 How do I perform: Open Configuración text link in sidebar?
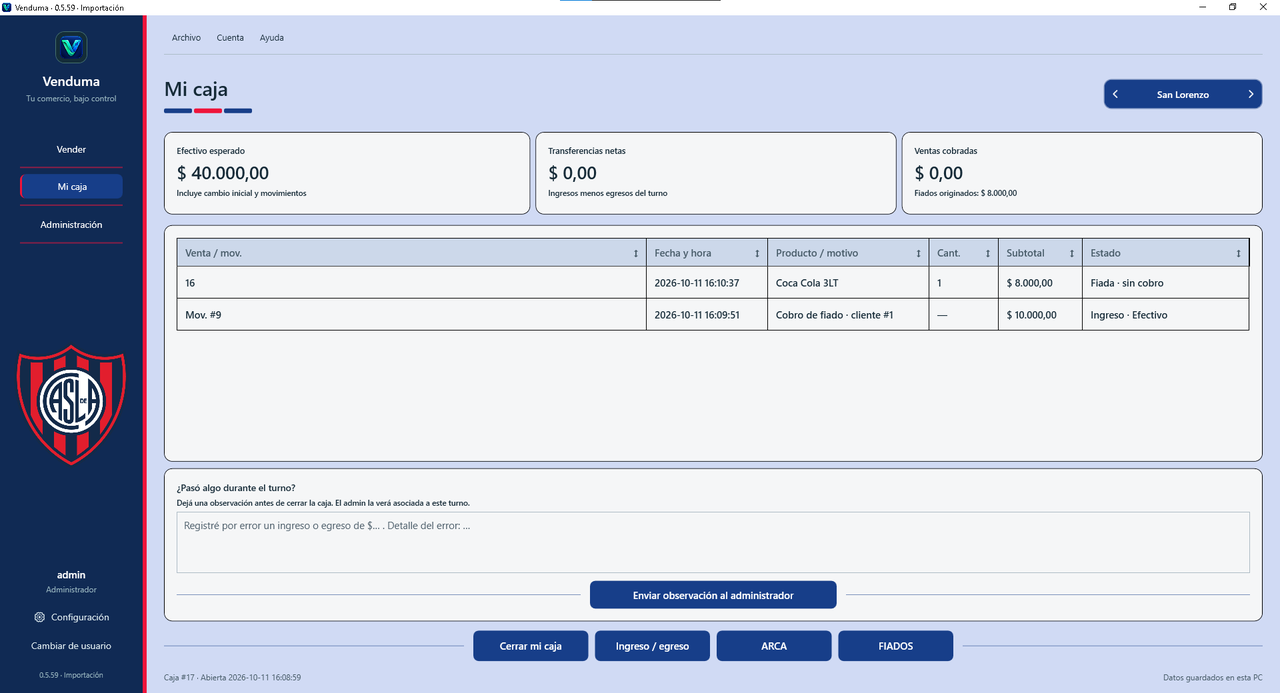point(80,617)
